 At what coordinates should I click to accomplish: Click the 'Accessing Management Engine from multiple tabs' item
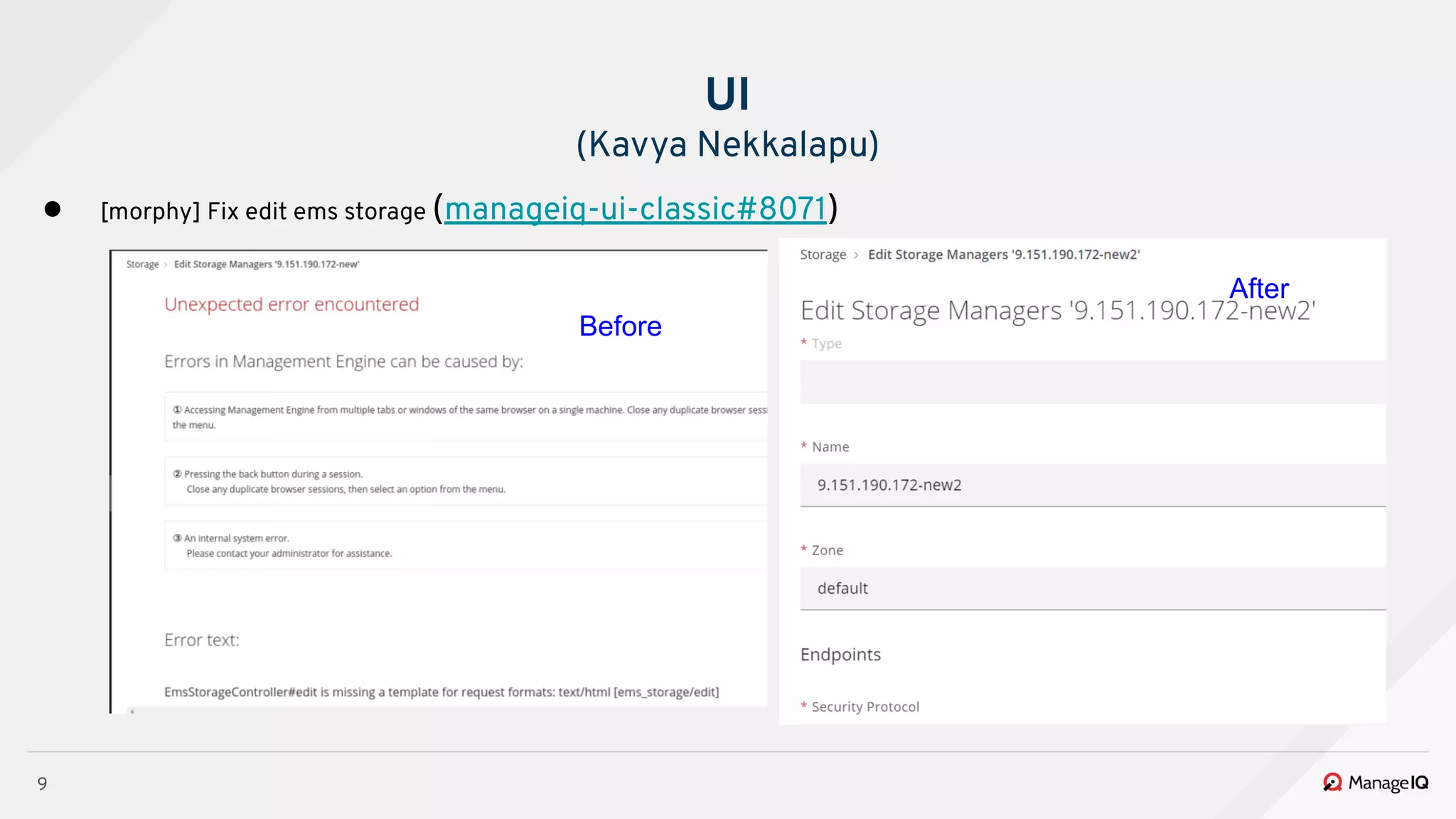(x=466, y=417)
